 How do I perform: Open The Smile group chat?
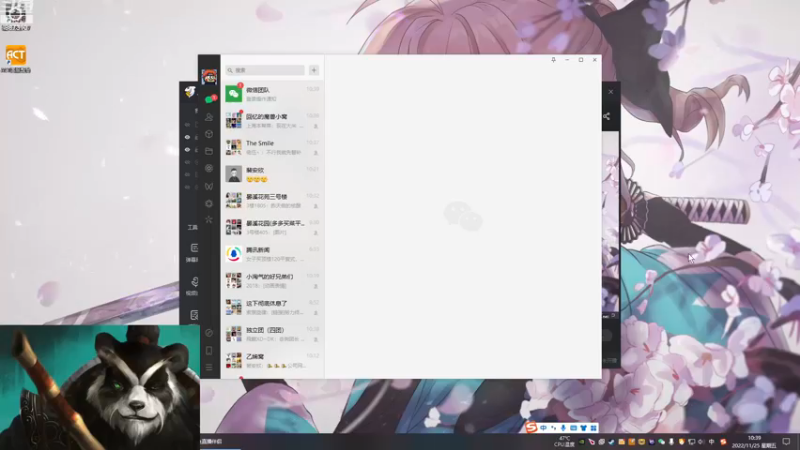[x=272, y=147]
